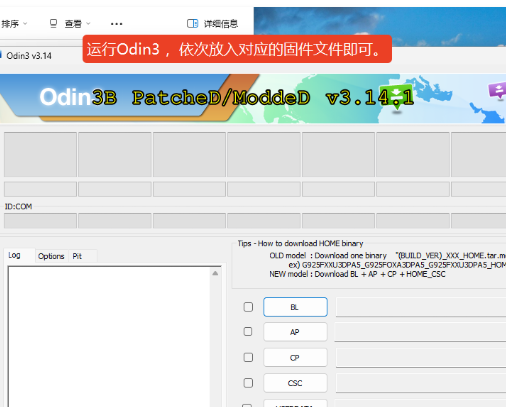
Task: Switch to the Options tab
Action: 51,256
